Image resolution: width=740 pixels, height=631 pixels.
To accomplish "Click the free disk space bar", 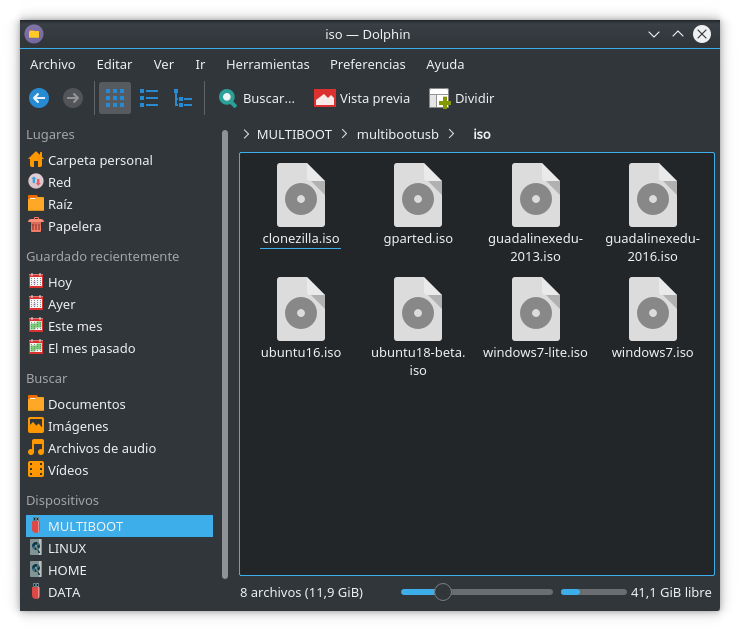I will (x=593, y=592).
